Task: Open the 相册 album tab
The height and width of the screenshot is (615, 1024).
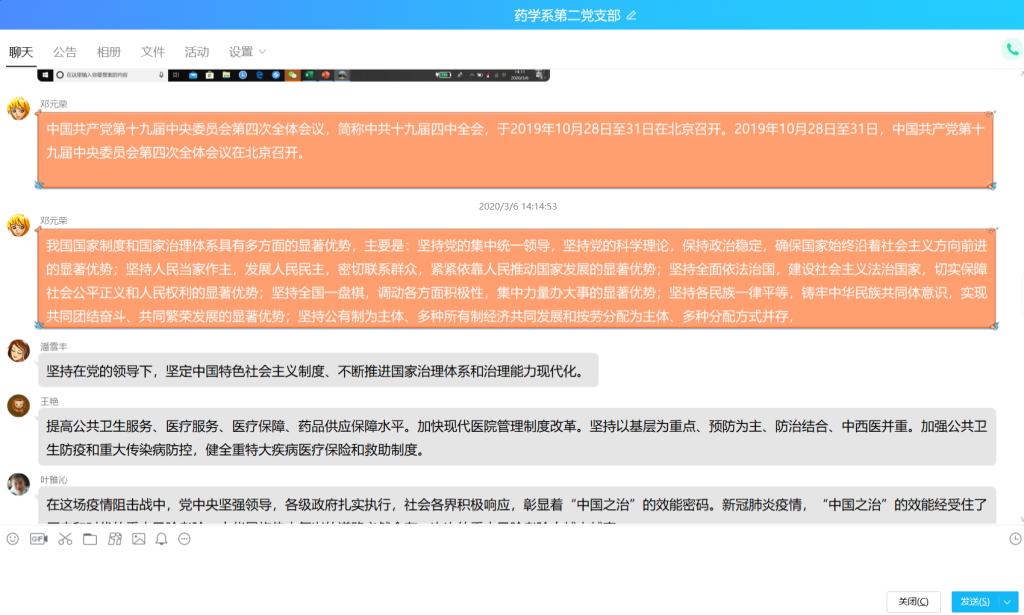Action: 109,52
